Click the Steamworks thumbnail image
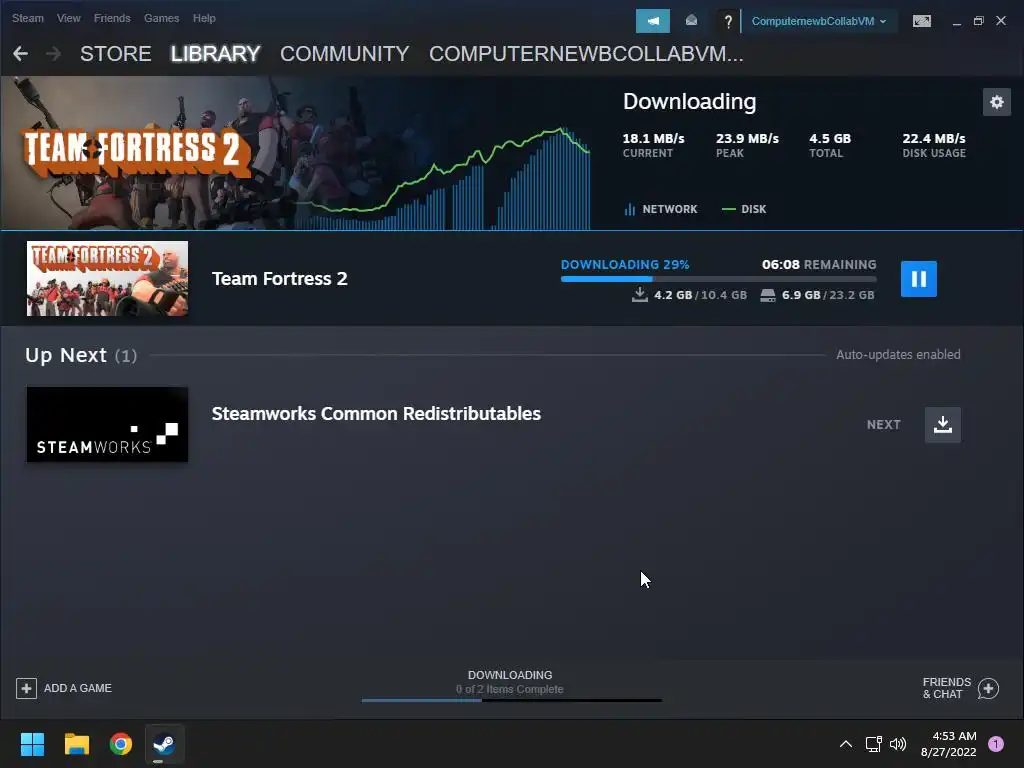The width and height of the screenshot is (1024, 768). tap(107, 424)
